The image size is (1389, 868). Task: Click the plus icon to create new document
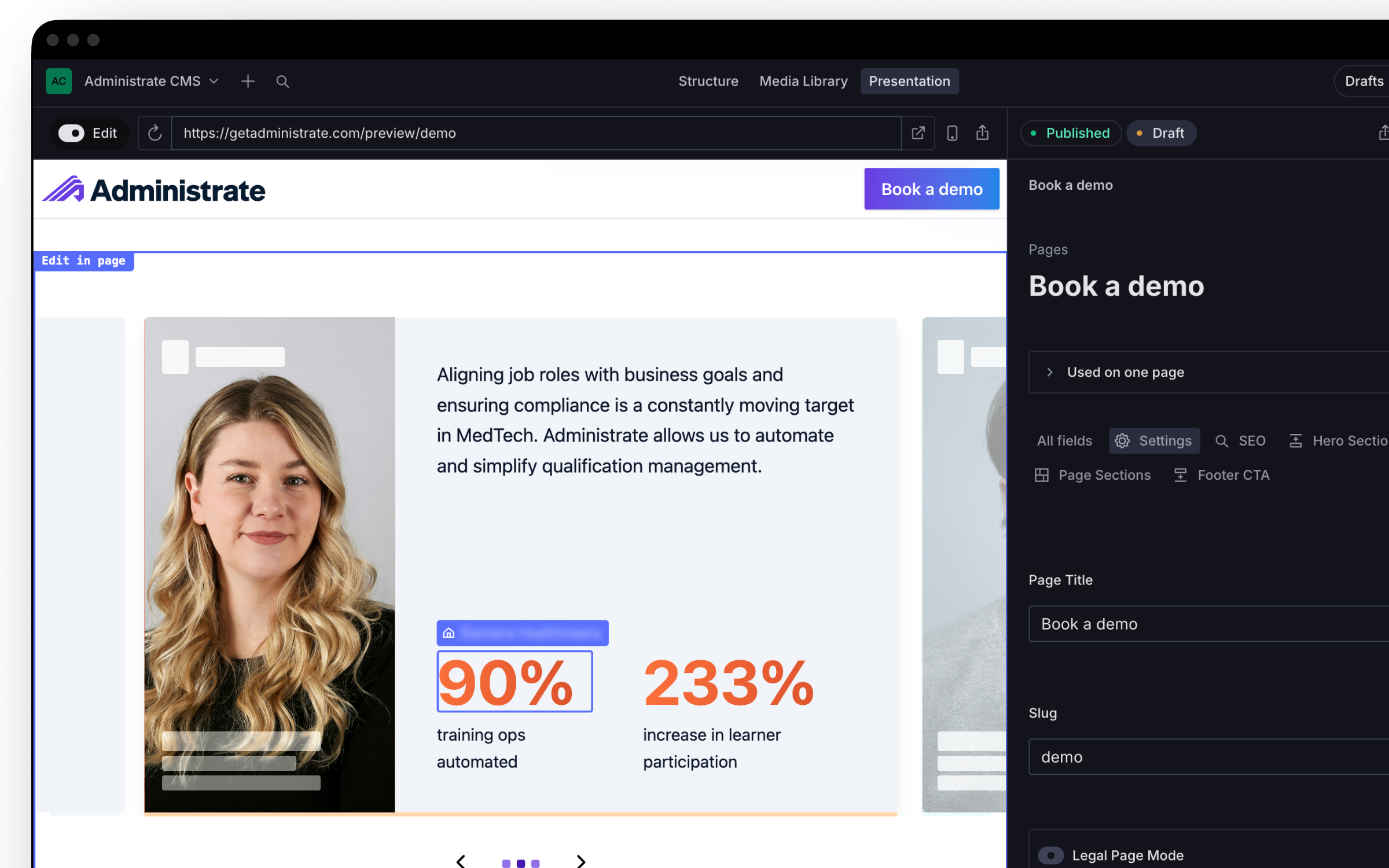[x=248, y=81]
